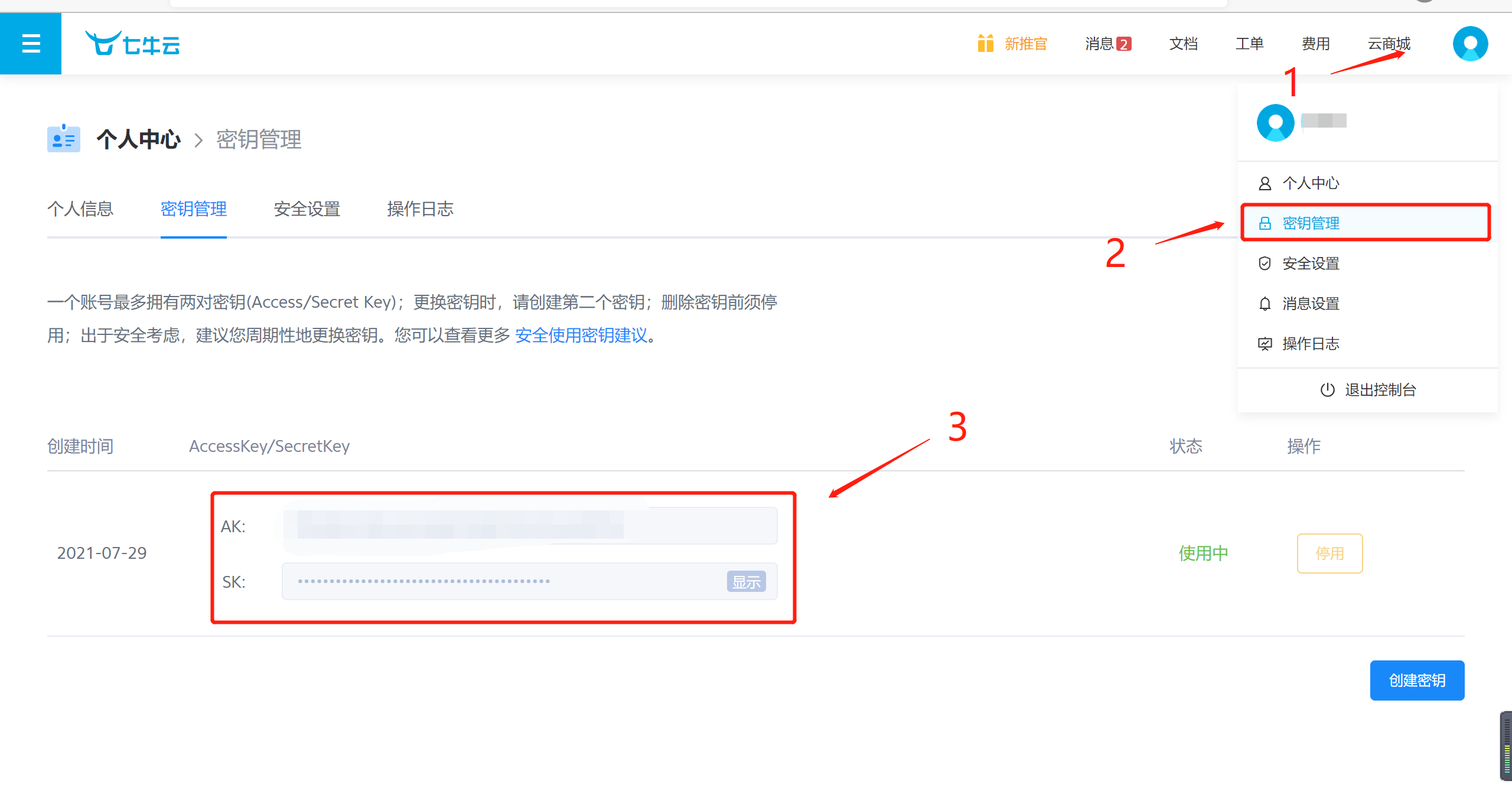This screenshot has width=1512, height=801.
Task: Show the hidden SK with 显示
Action: (746, 582)
